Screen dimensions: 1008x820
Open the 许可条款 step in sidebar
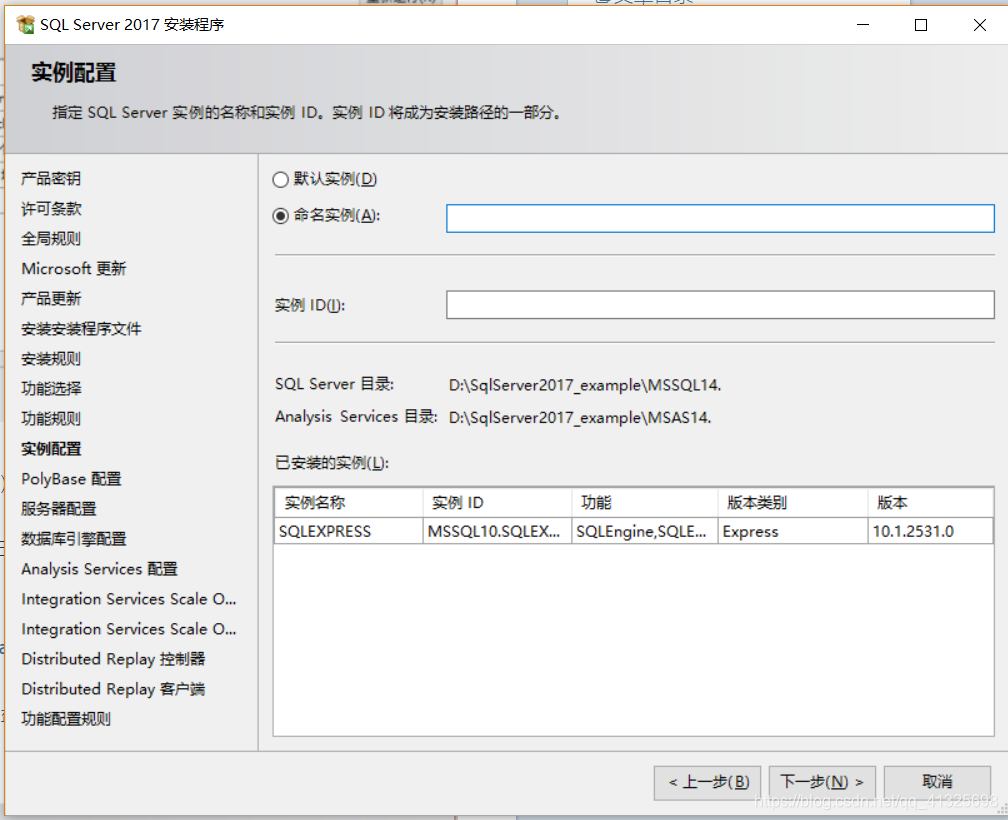pyautogui.click(x=51, y=209)
